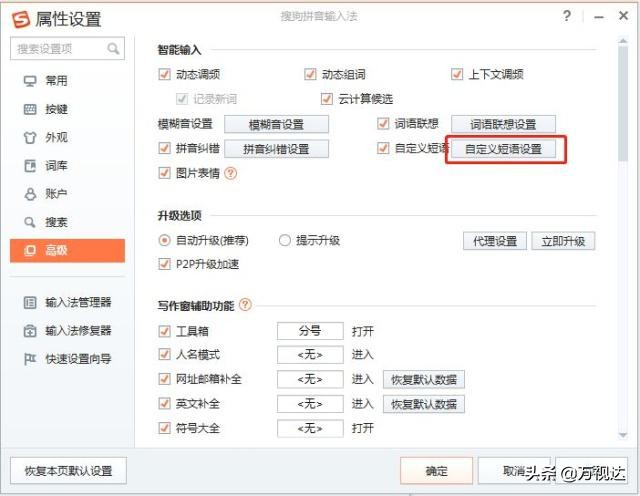The width and height of the screenshot is (640, 496).
Task: Toggle the 动态调频 checkbox
Action: [x=164, y=74]
